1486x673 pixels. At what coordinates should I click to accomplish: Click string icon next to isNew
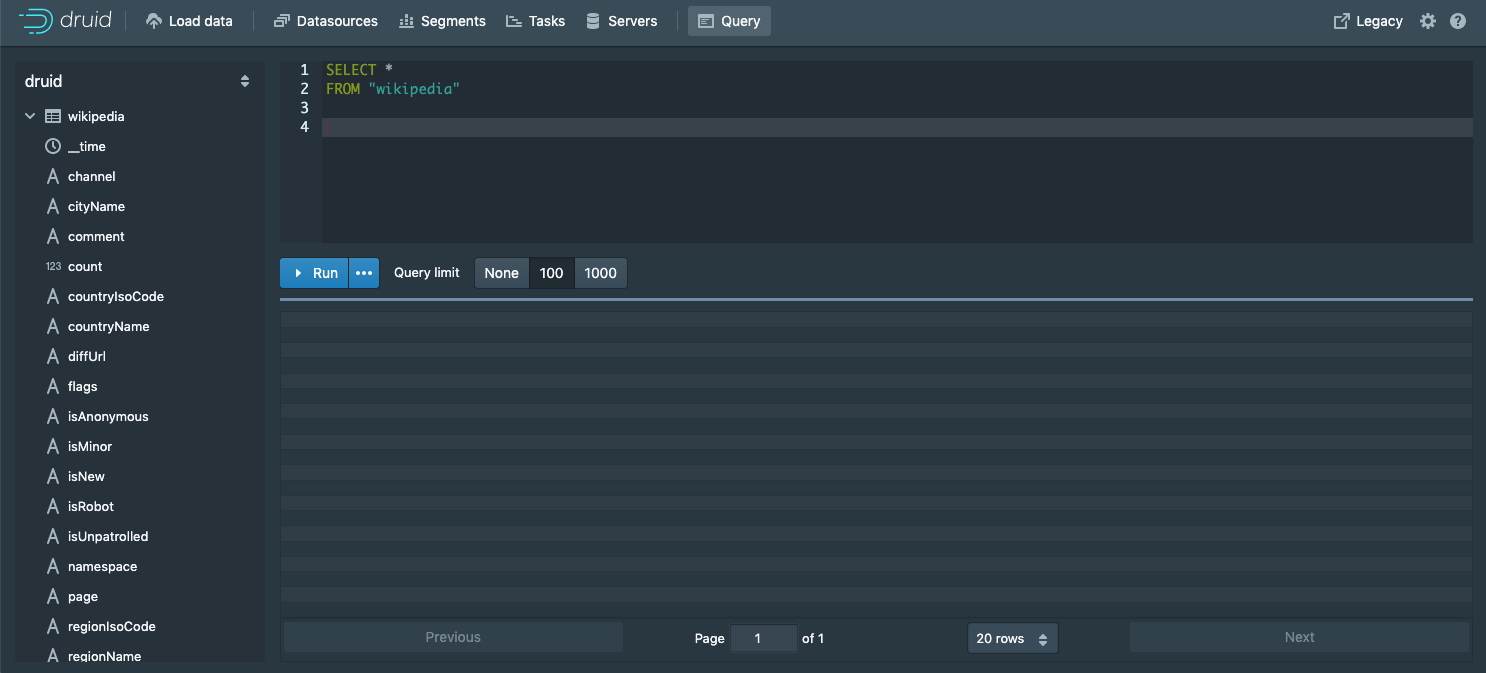[53, 477]
